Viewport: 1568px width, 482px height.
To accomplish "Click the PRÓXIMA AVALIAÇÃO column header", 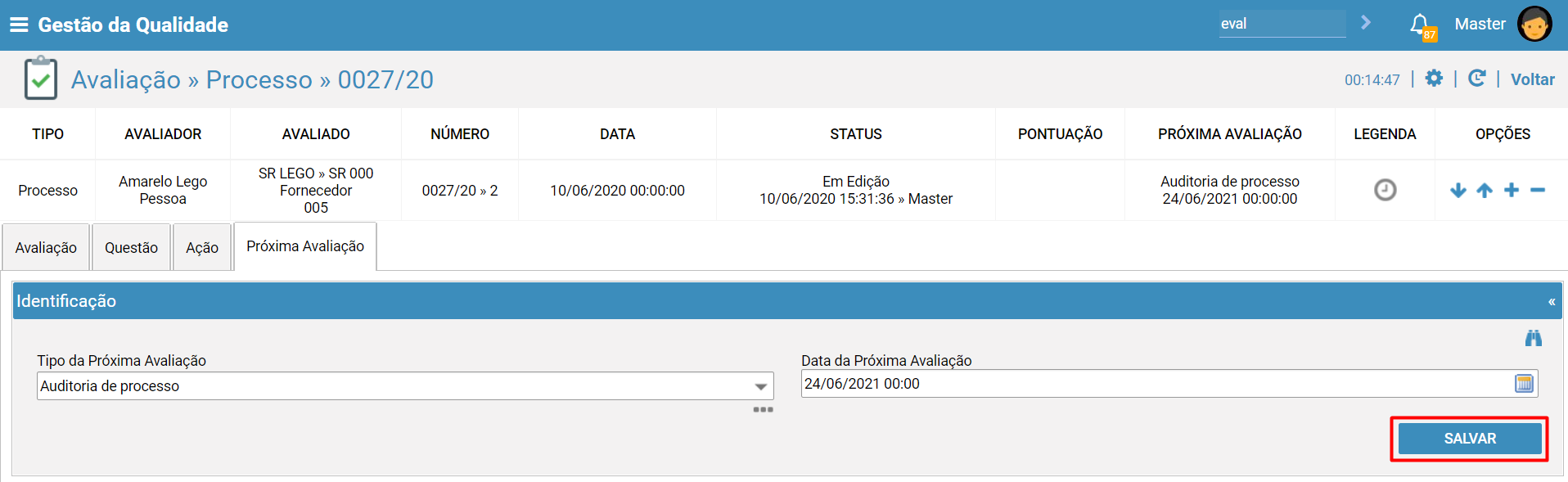I will (x=1229, y=134).
